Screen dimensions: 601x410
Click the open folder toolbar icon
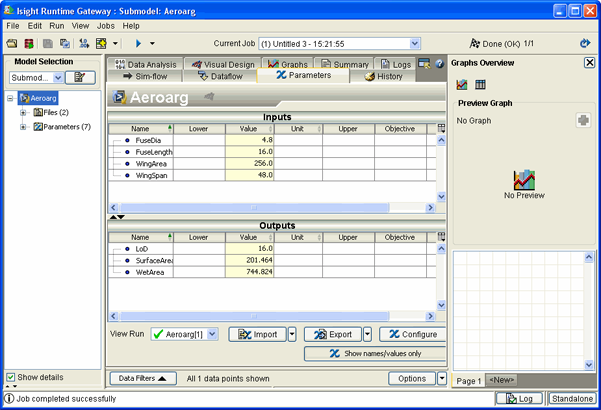point(12,44)
